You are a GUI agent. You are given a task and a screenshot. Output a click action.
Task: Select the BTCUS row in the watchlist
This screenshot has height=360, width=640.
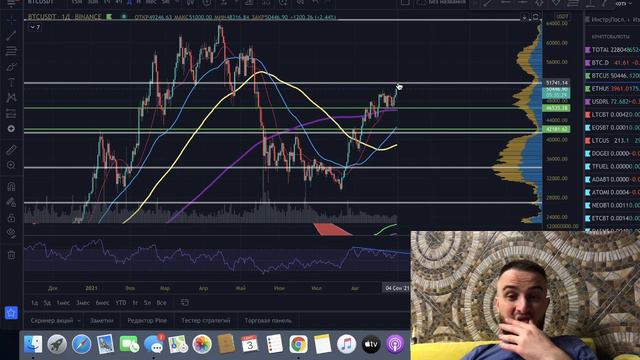coord(612,76)
